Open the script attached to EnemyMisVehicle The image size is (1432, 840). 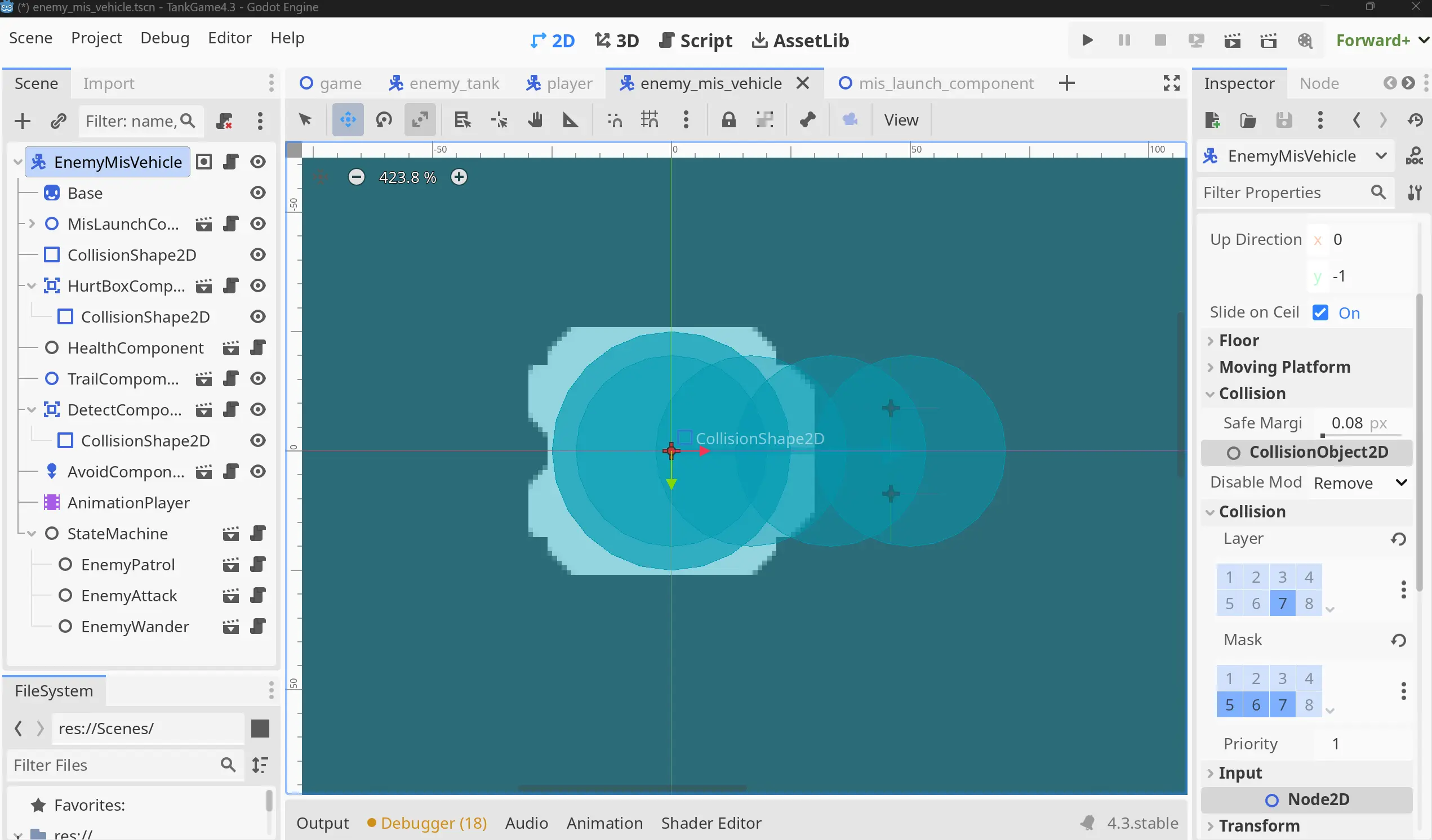(x=231, y=162)
